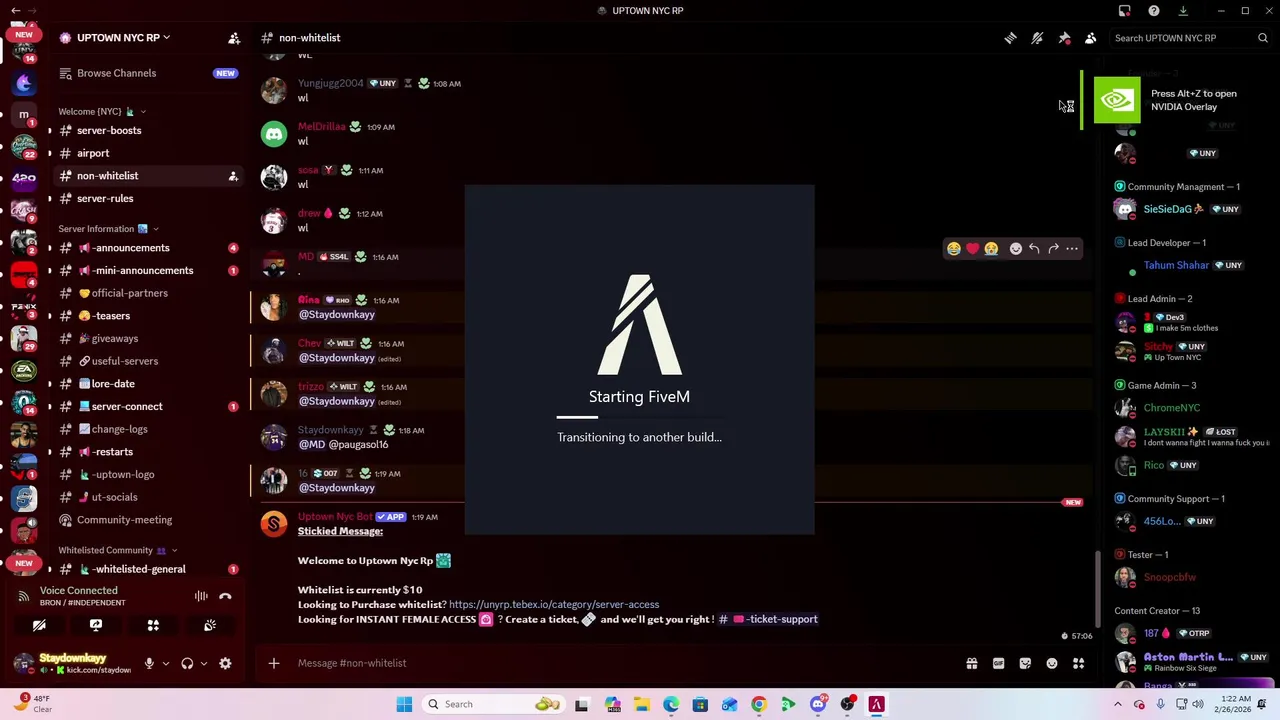Open the -whitelisted-general channel
The image size is (1280, 720).
pos(139,569)
